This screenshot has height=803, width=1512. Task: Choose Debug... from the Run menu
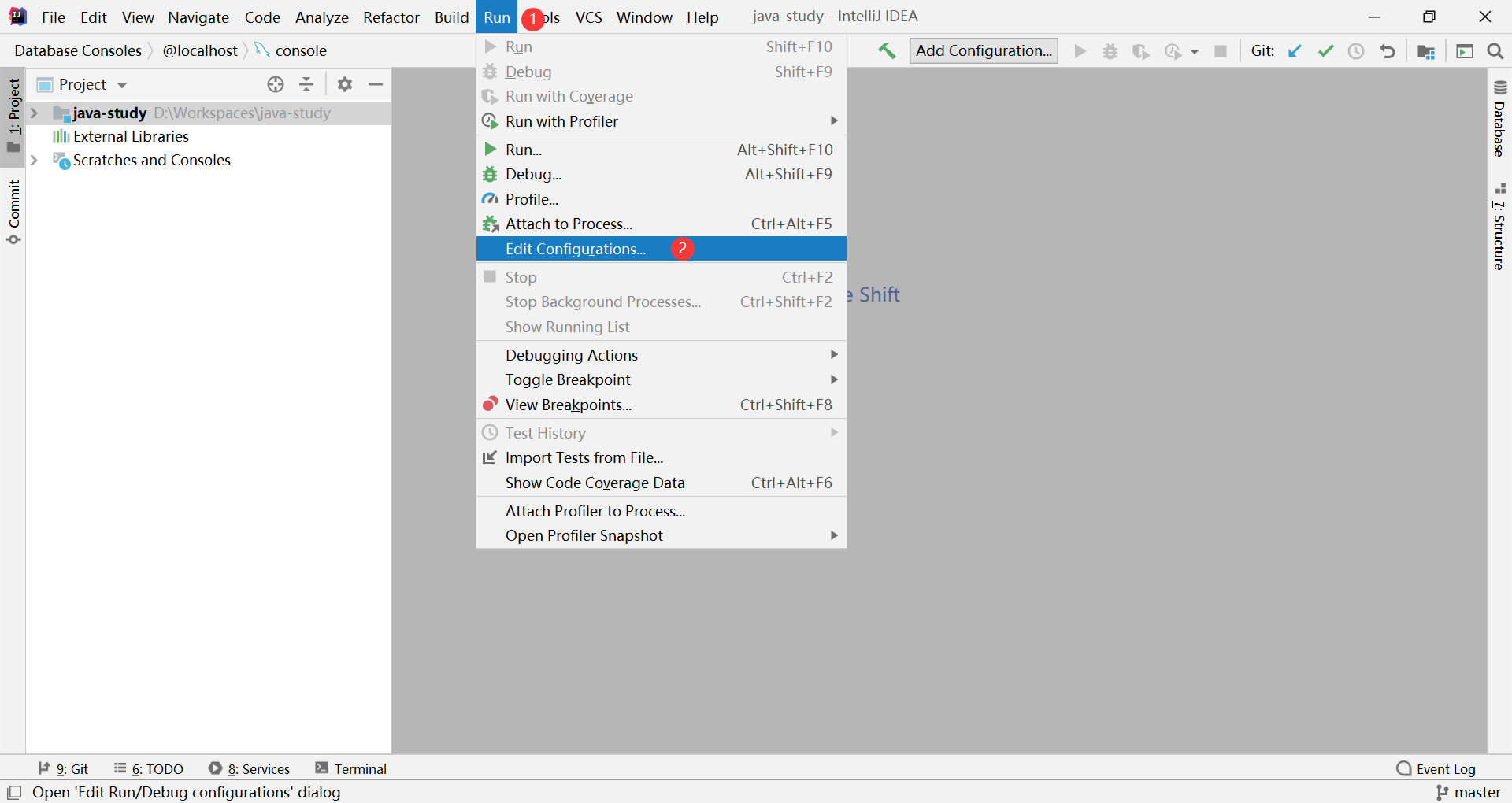661,174
